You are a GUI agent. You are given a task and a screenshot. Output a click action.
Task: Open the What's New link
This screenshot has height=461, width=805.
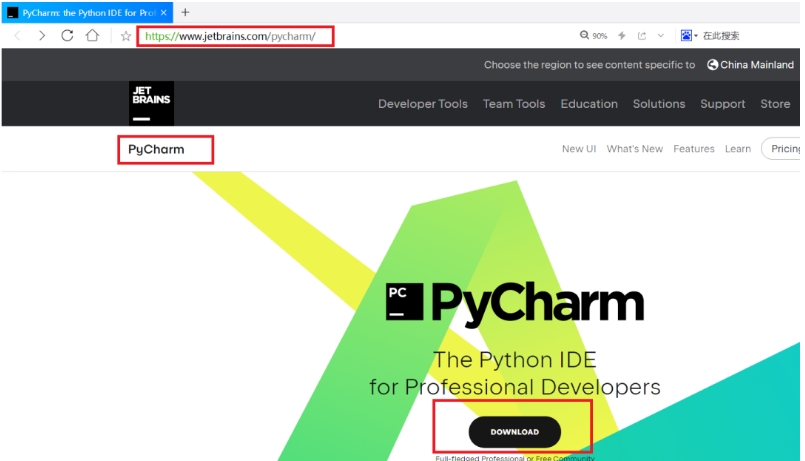coord(635,149)
